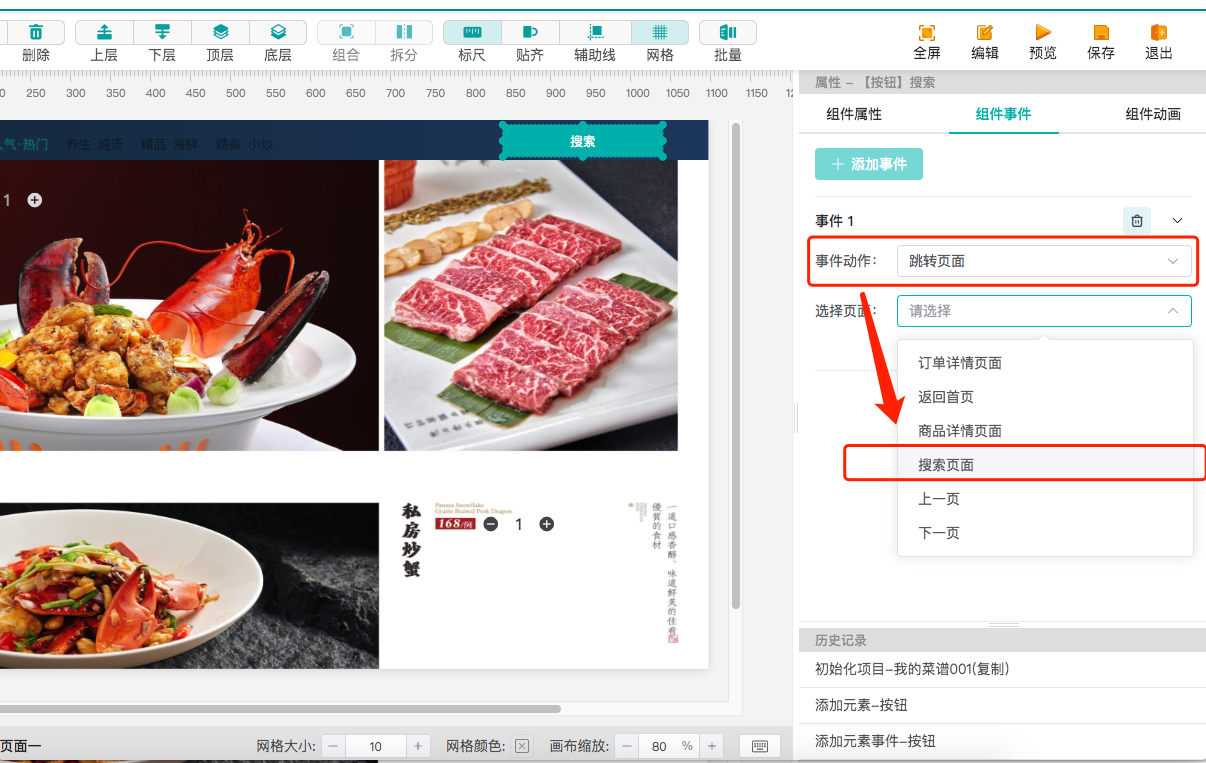Click the grid color (网格颜色) swatch
The image size is (1206, 763).
pyautogui.click(x=522, y=746)
